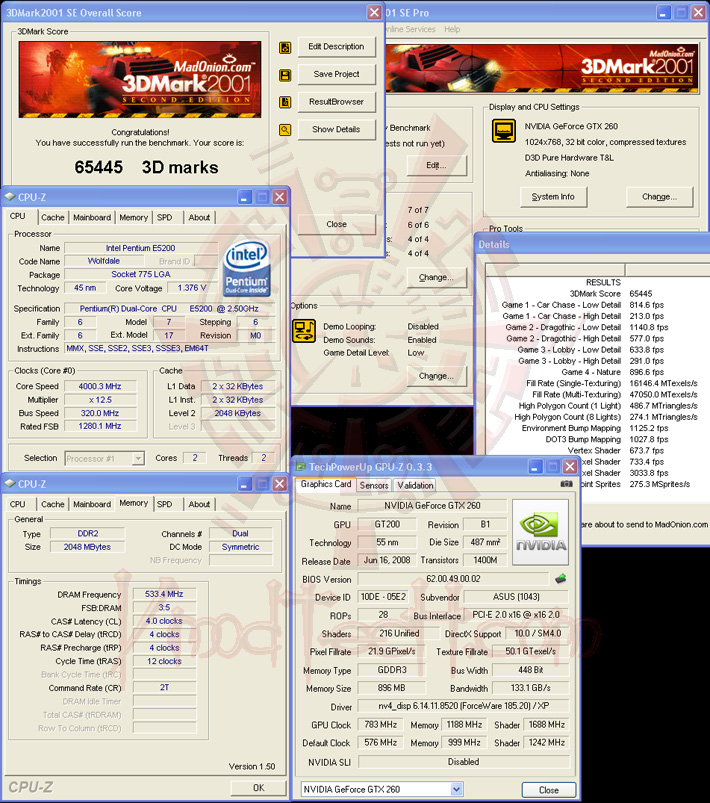Click the BIOS save chip icon in GPU-Z
This screenshot has height=803, width=710.
tap(561, 579)
